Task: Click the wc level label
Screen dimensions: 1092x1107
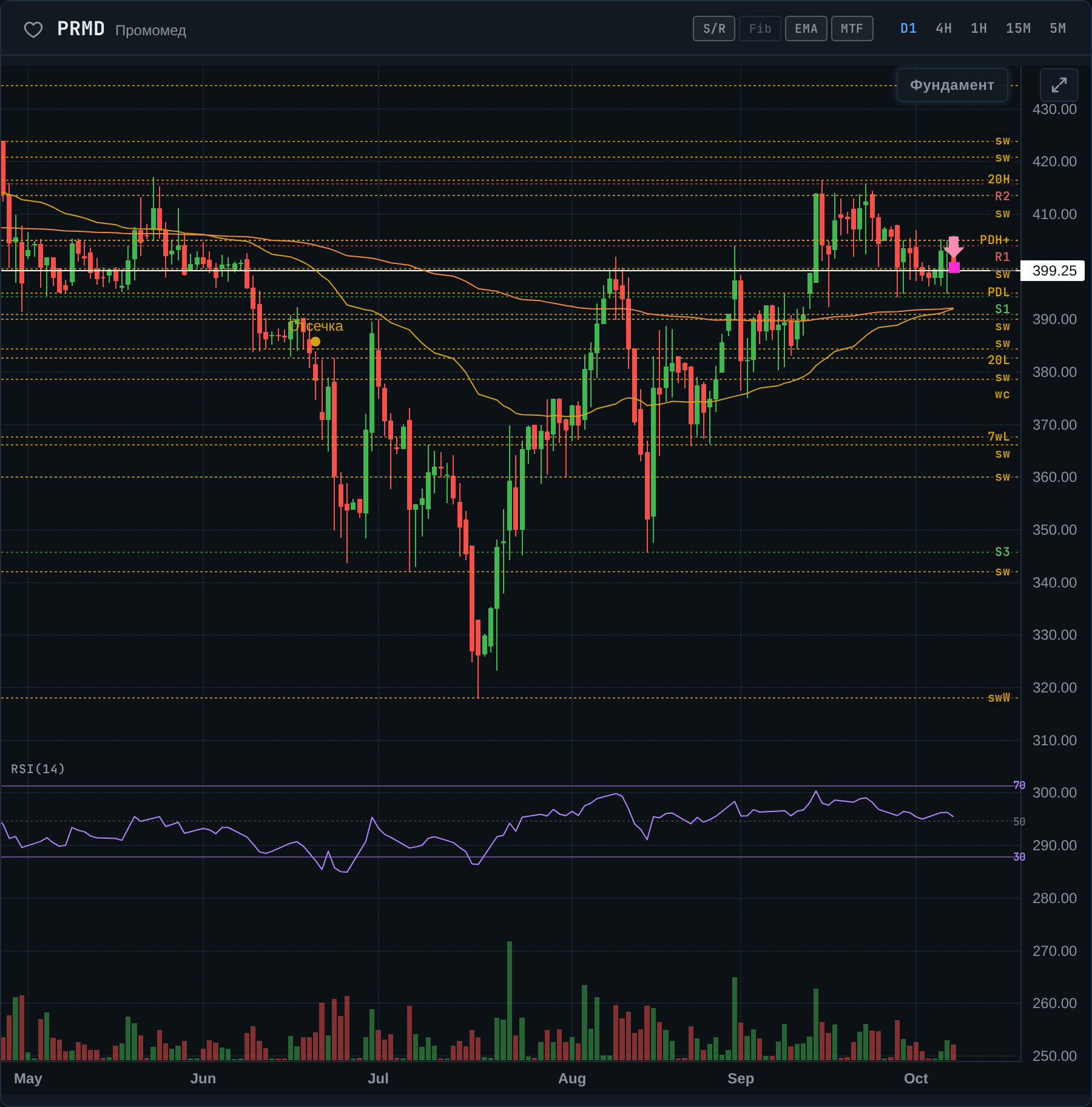Action: [1002, 394]
